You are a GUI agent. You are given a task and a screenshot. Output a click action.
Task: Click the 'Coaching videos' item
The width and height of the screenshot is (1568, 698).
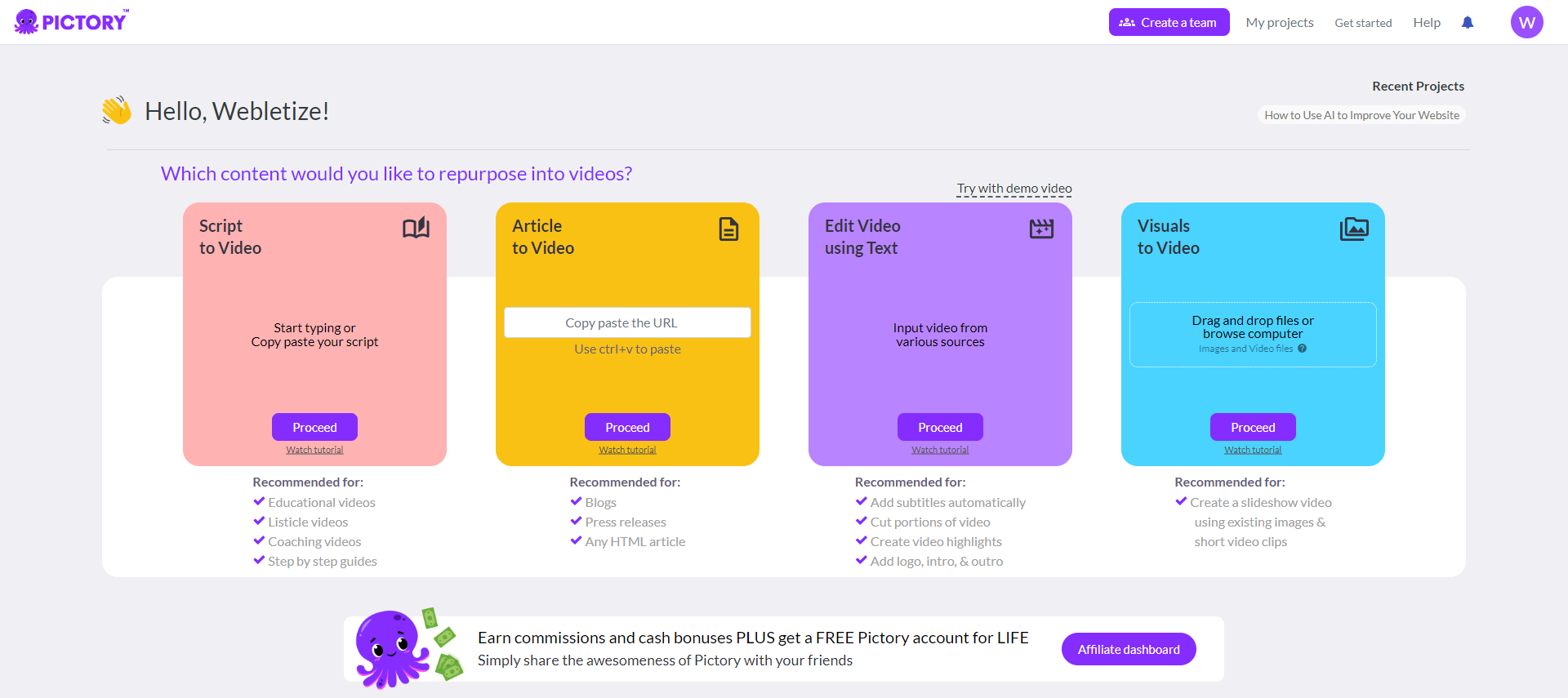pyautogui.click(x=314, y=542)
